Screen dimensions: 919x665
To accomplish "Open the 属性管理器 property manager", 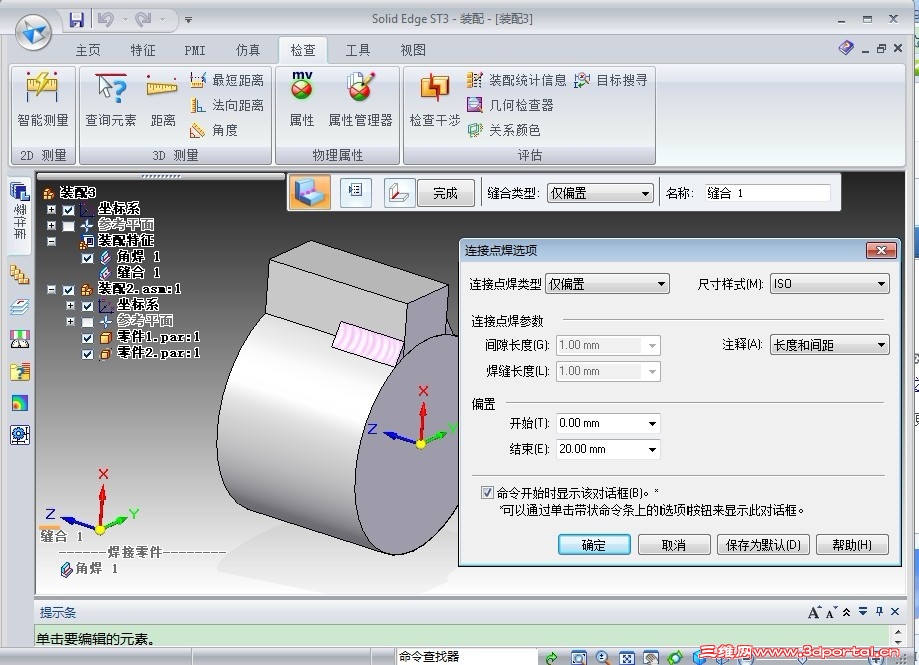I will tap(360, 100).
